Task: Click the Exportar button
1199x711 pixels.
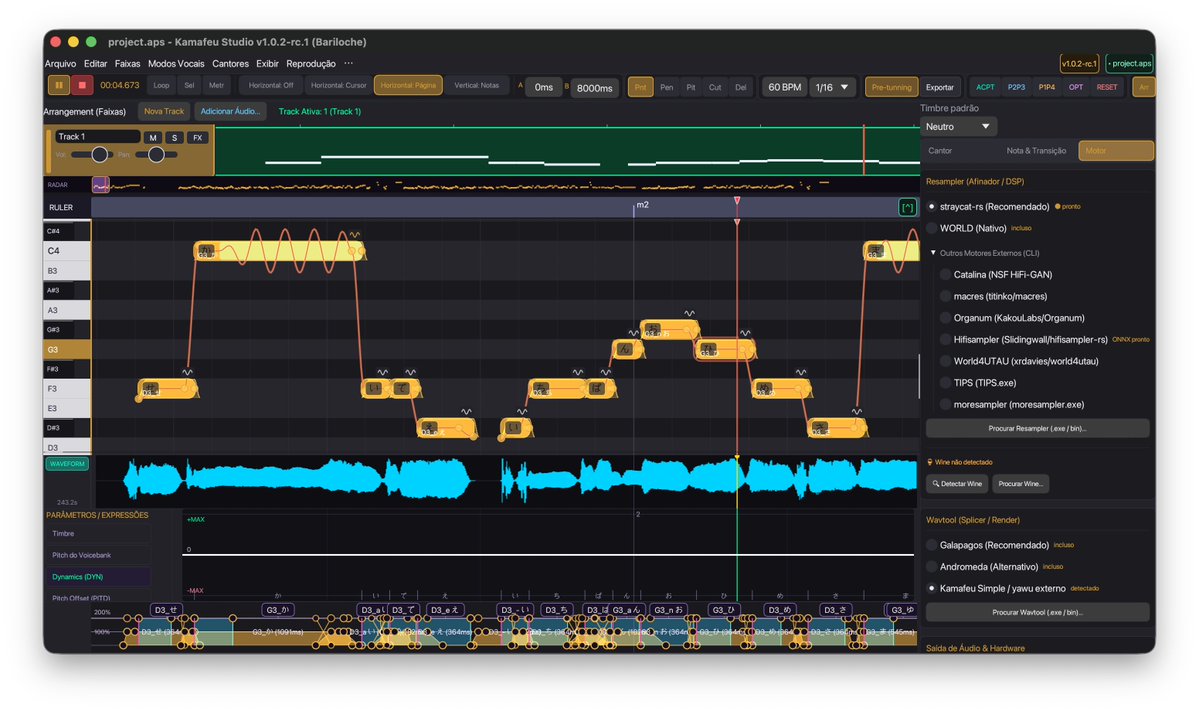Action: (x=940, y=87)
